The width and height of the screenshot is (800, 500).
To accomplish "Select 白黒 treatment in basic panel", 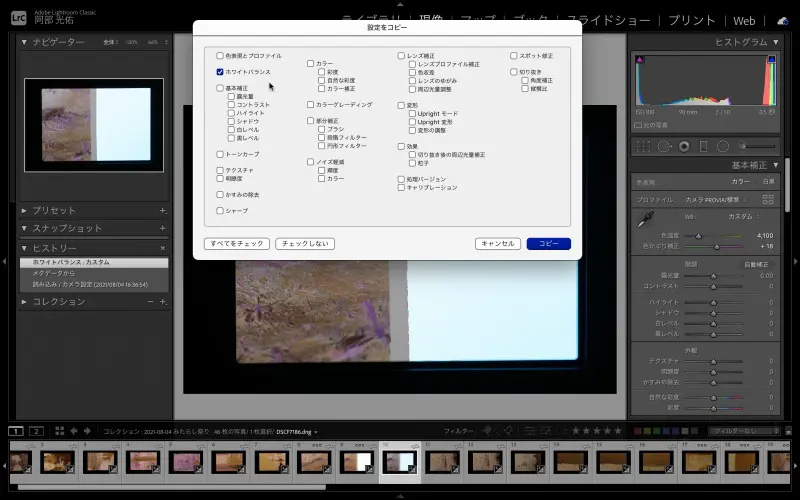I will pos(768,182).
